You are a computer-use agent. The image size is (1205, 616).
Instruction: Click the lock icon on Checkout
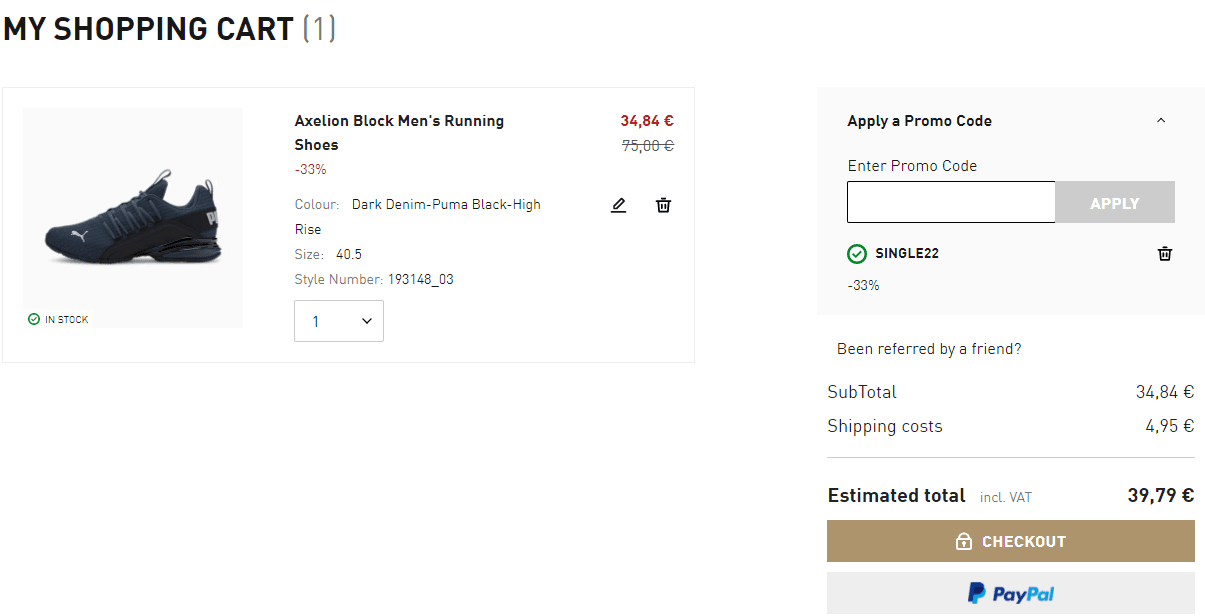coord(964,542)
